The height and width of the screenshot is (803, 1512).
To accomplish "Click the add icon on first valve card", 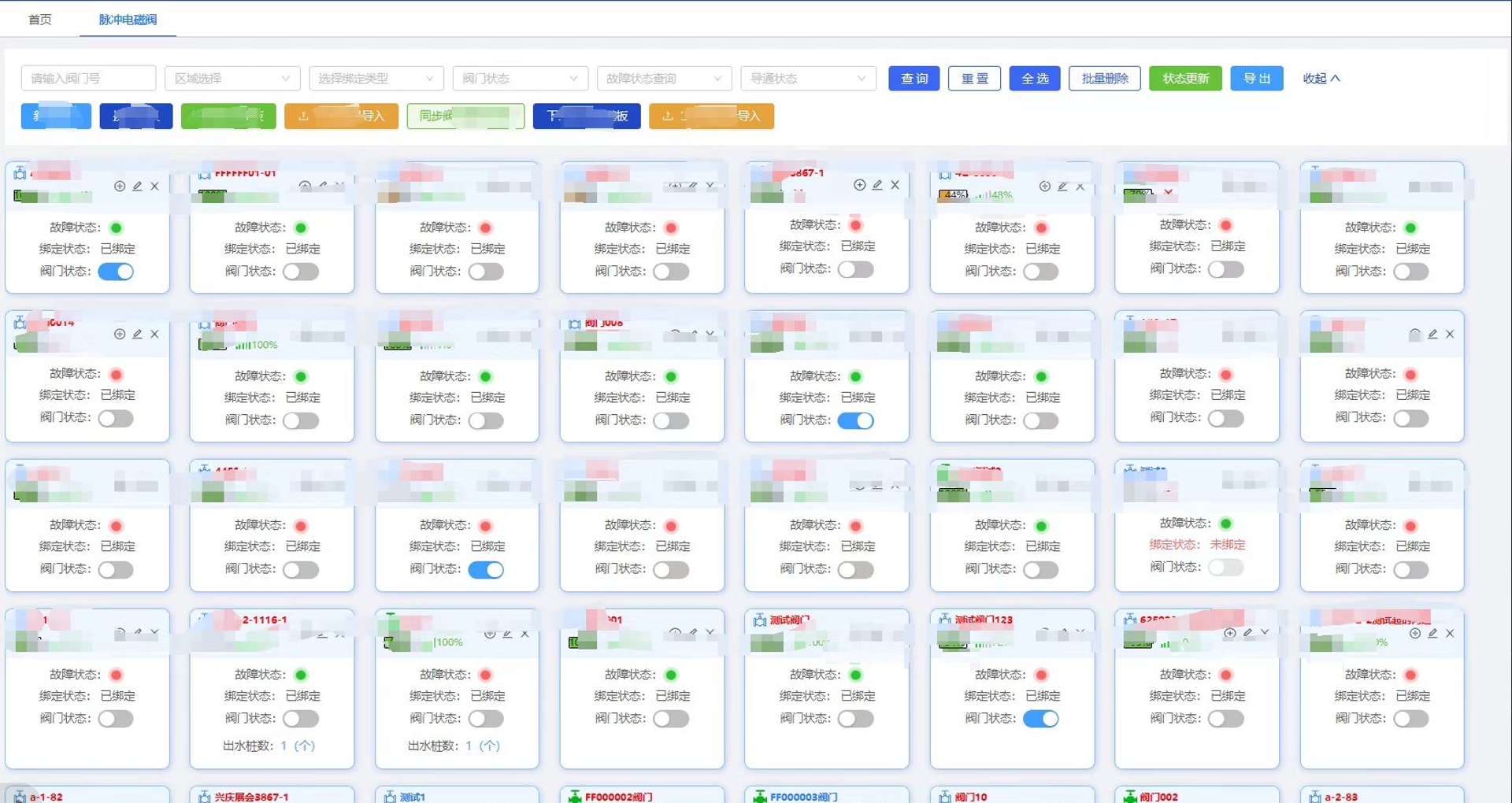I will click(x=120, y=187).
